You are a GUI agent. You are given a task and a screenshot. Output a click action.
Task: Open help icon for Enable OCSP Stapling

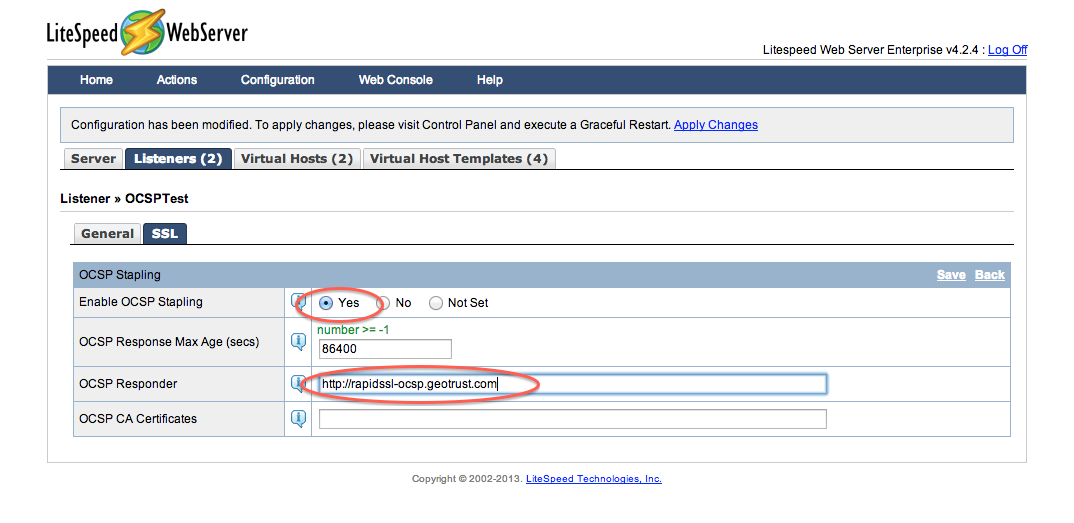[x=298, y=301]
